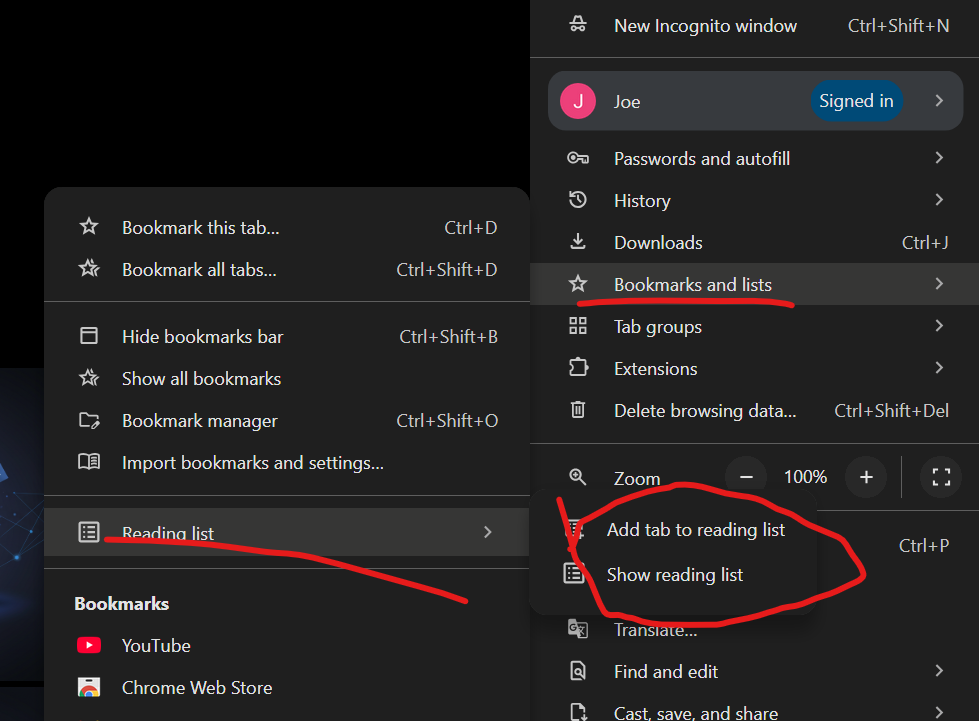Click the Extensions puzzle icon
The width and height of the screenshot is (979, 721).
tap(578, 368)
